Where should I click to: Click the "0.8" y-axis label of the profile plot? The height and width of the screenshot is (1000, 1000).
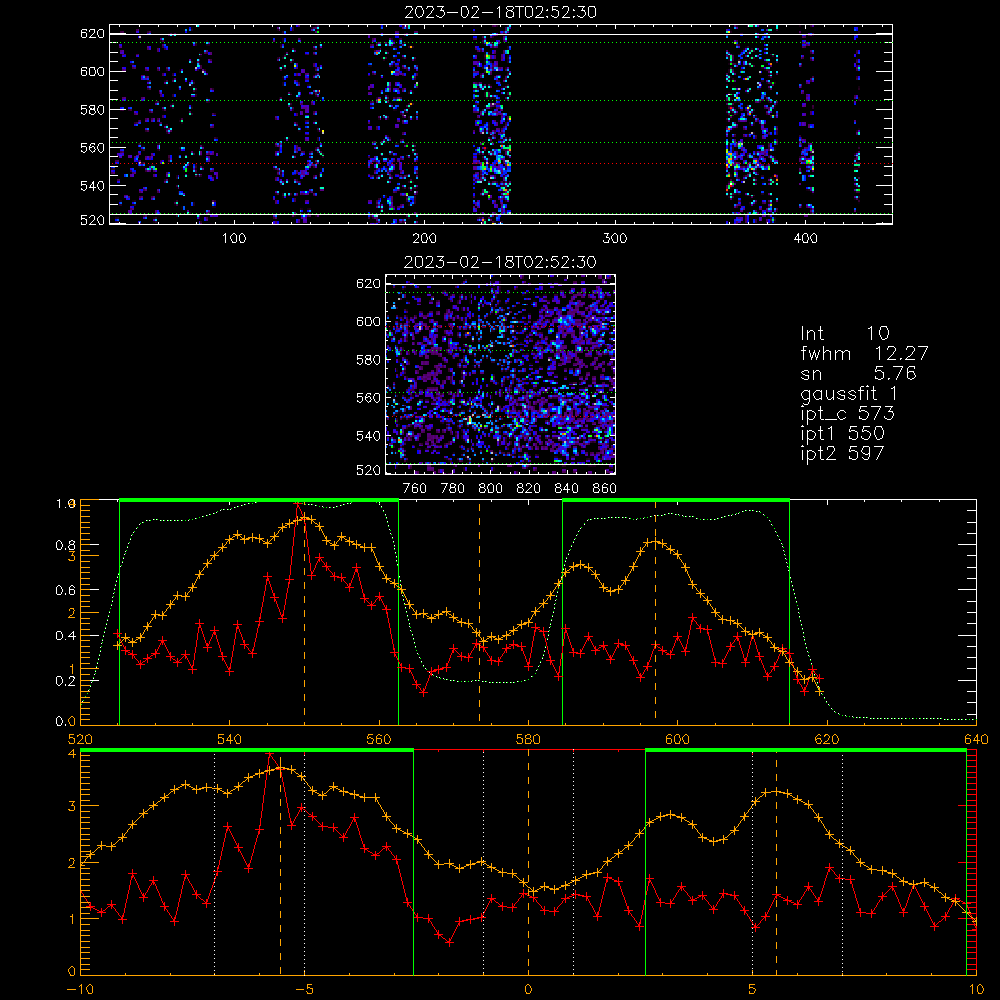click(x=65, y=545)
